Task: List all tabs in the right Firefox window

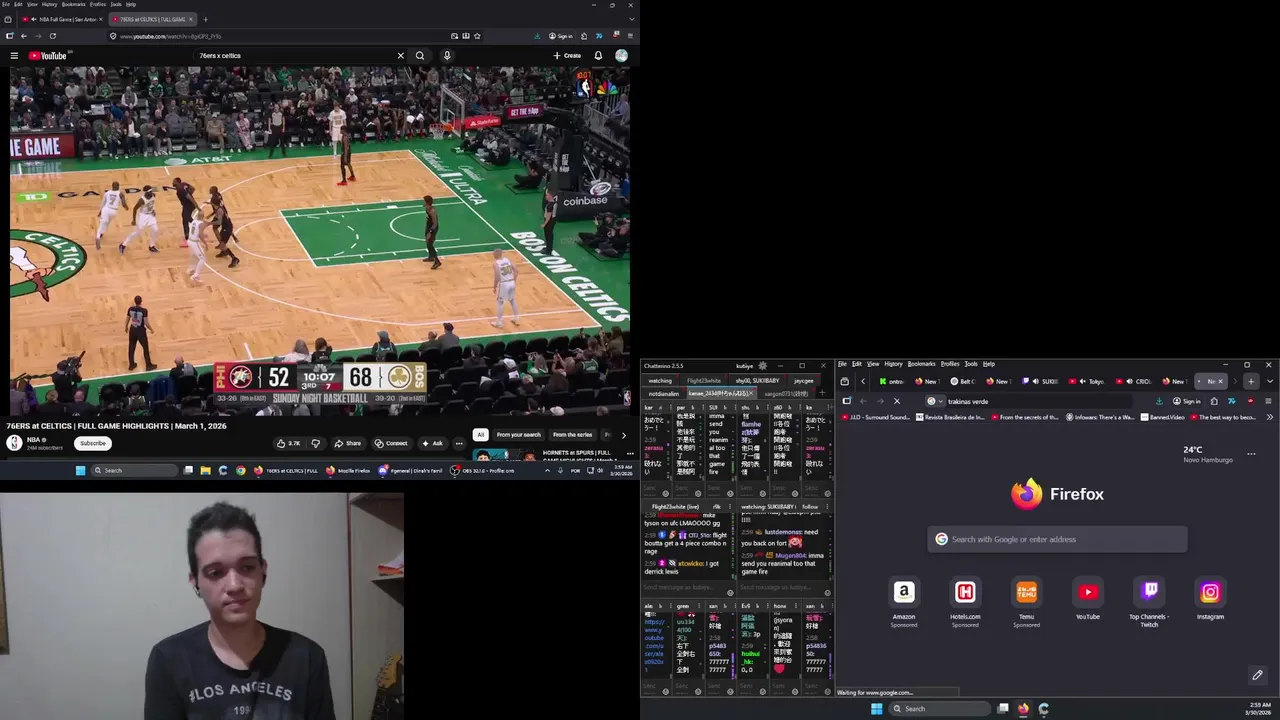Action: tap(1270, 381)
